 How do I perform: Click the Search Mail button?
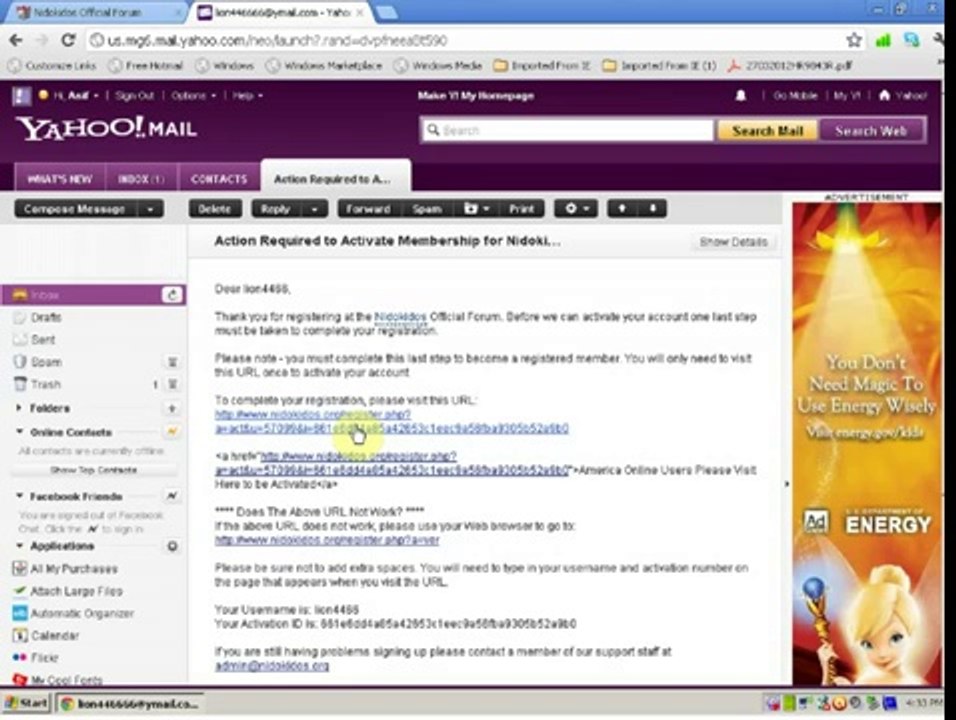[x=767, y=131]
